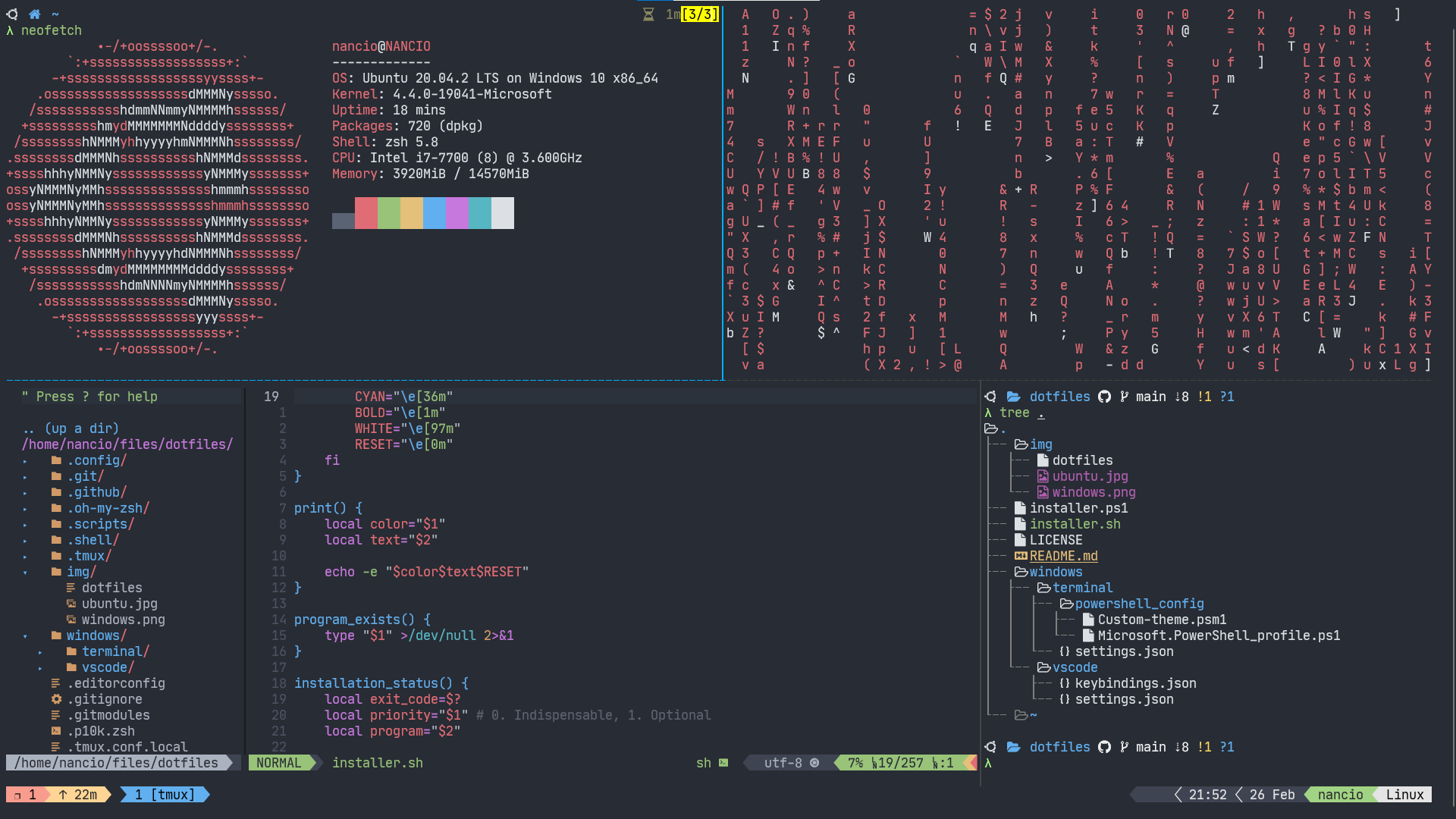Select the tmux window tab '1 [tmux]'
This screenshot has width=1456, height=819.
coord(165,795)
